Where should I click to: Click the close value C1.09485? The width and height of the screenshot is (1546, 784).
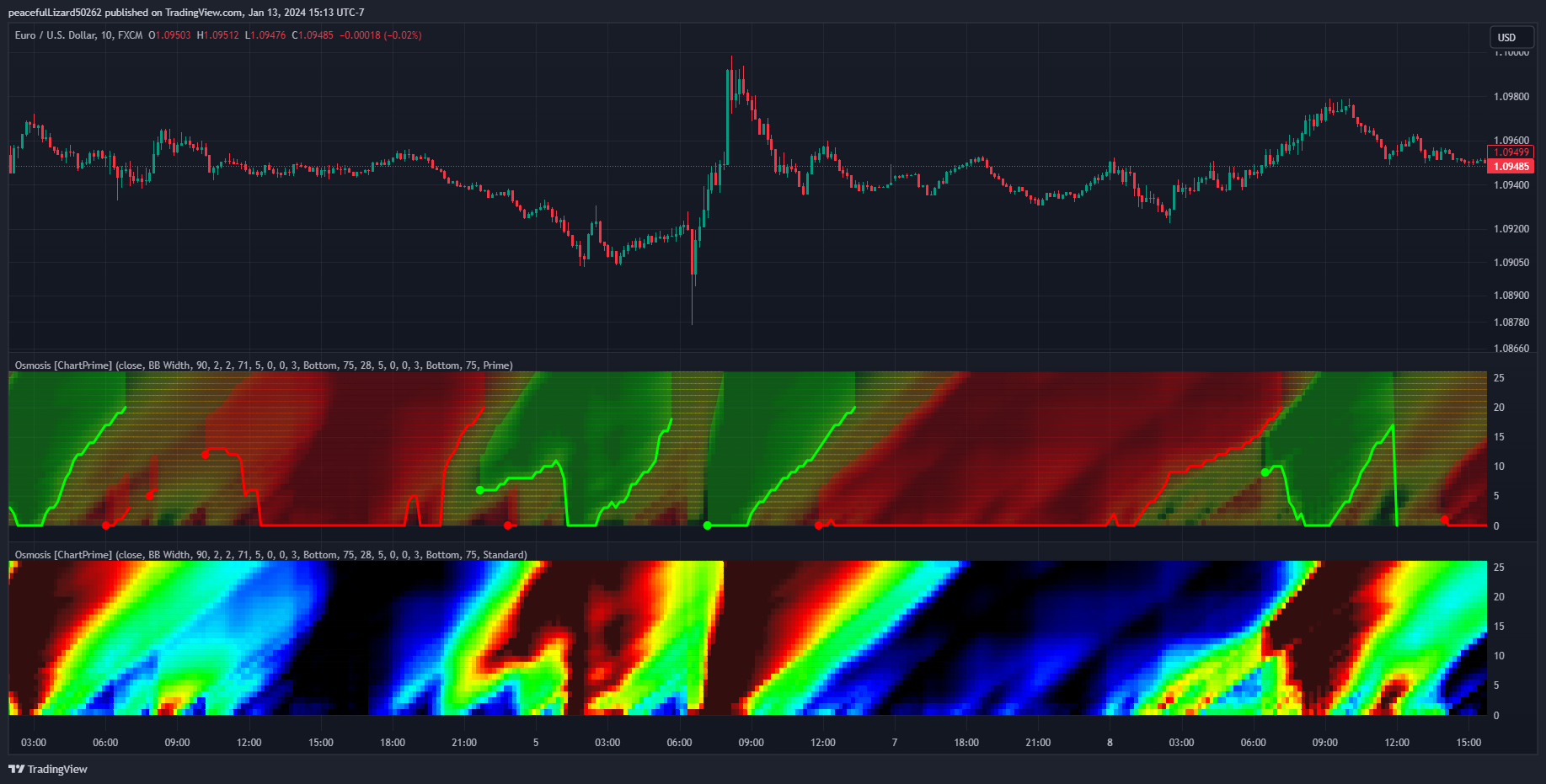pyautogui.click(x=313, y=35)
